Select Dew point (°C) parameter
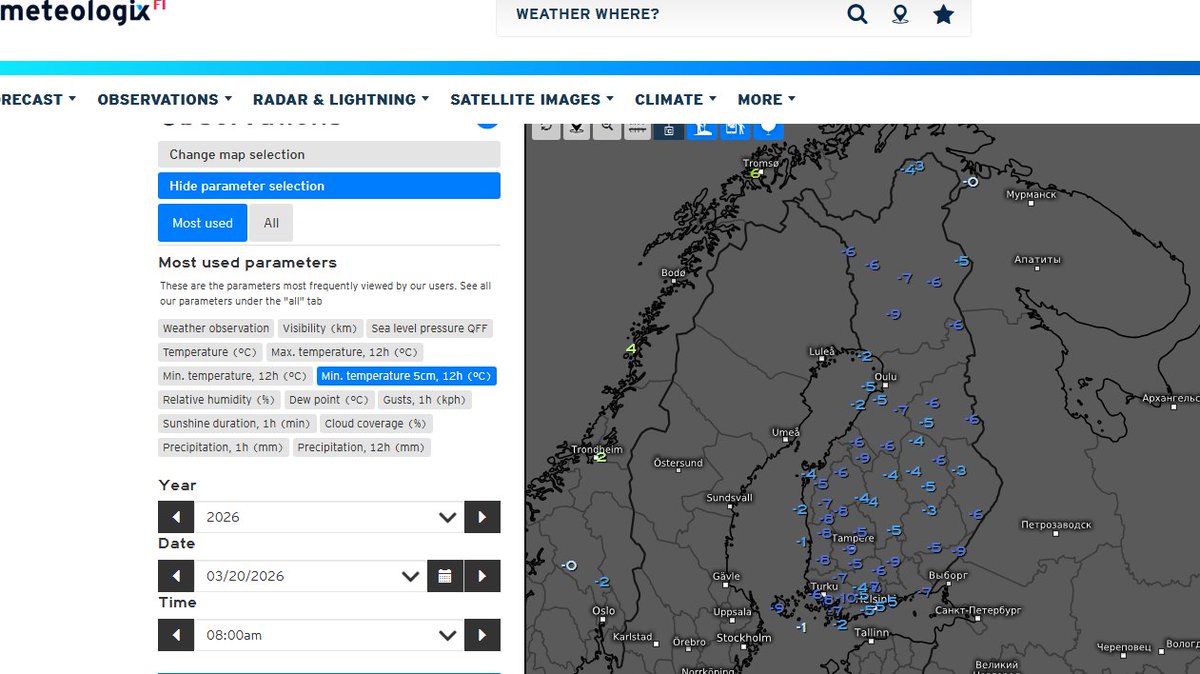This screenshot has height=674, width=1200. pyautogui.click(x=329, y=400)
